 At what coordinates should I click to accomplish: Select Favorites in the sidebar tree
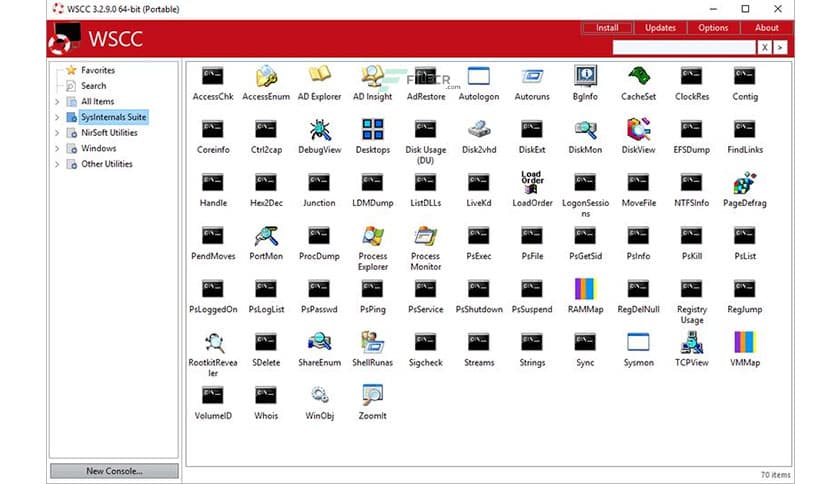click(98, 70)
